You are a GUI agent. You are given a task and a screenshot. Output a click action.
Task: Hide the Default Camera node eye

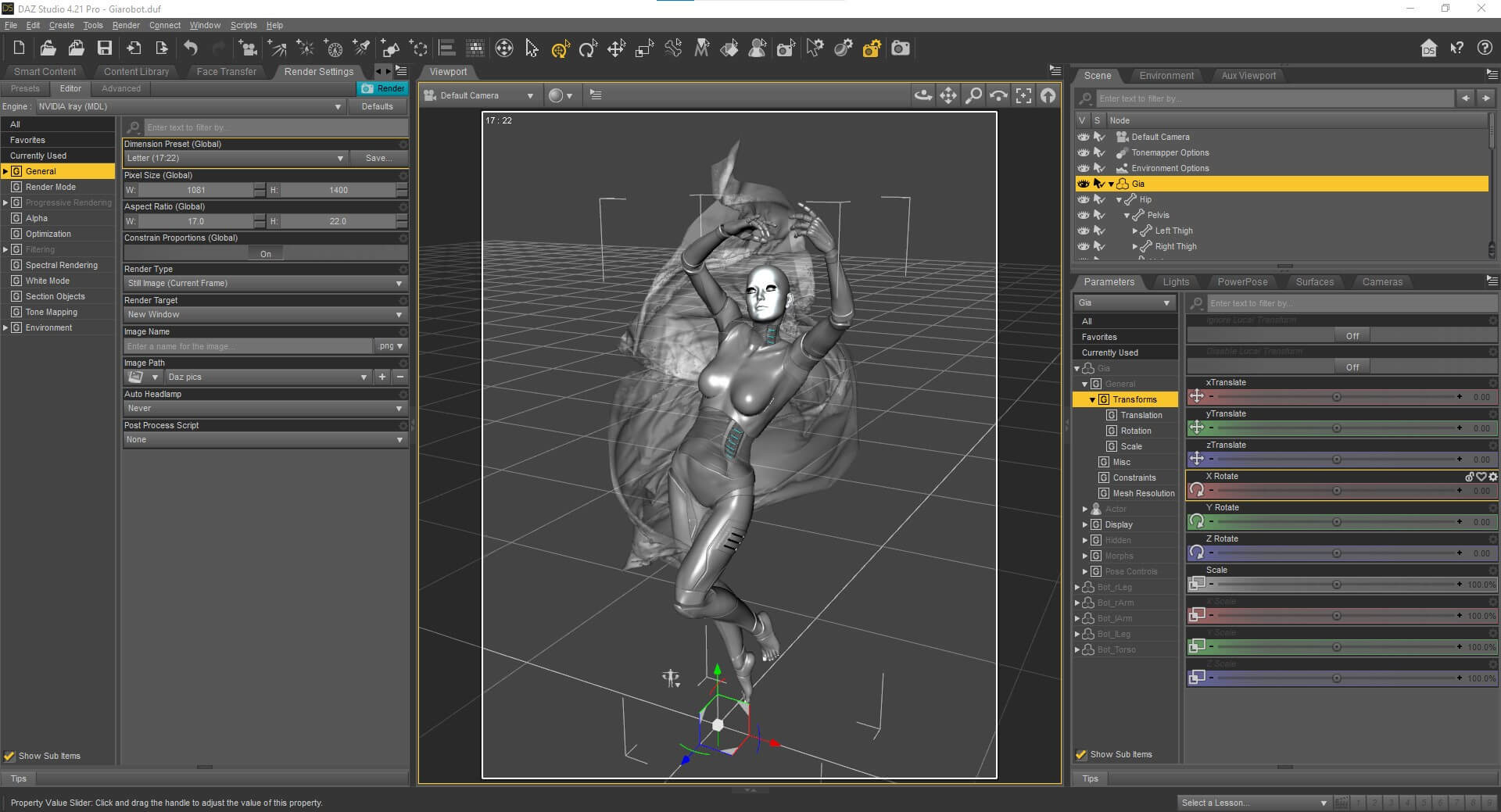(x=1084, y=137)
